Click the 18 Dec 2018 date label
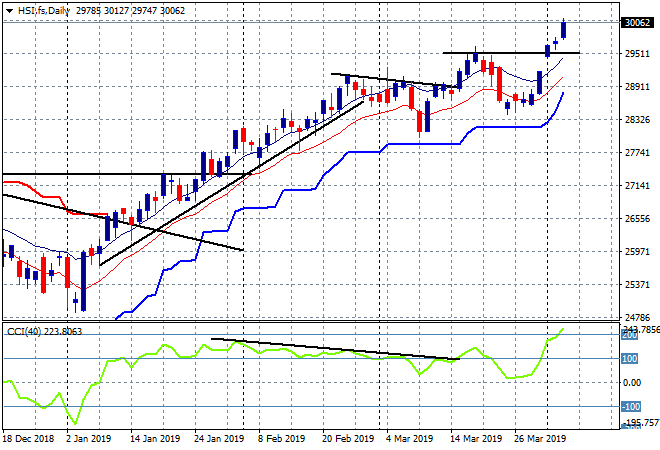The width and height of the screenshot is (660, 450). click(29, 439)
